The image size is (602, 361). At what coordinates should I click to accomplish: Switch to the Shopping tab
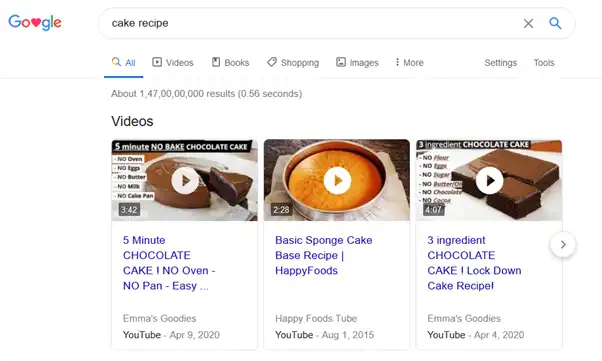click(x=293, y=63)
